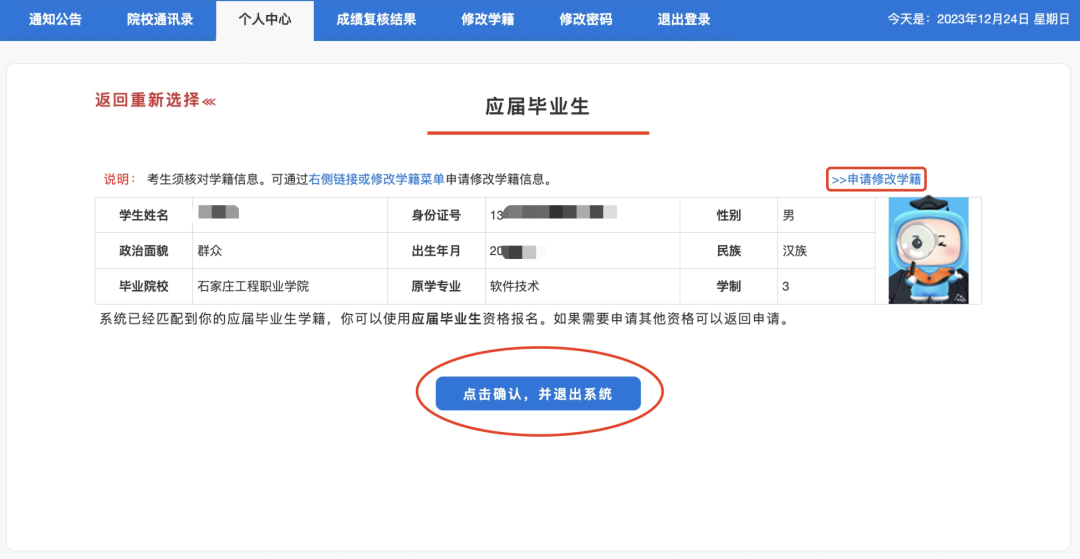The image size is (1080, 559).
Task: Click the blue 右侧链接或修改学籍菜单 inline link
Action: [377, 180]
